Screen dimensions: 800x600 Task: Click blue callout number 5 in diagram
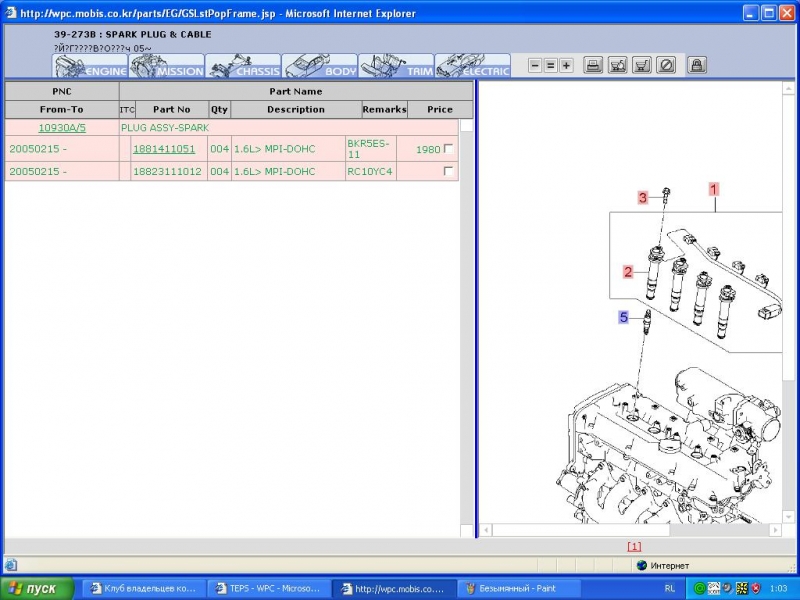tap(623, 317)
